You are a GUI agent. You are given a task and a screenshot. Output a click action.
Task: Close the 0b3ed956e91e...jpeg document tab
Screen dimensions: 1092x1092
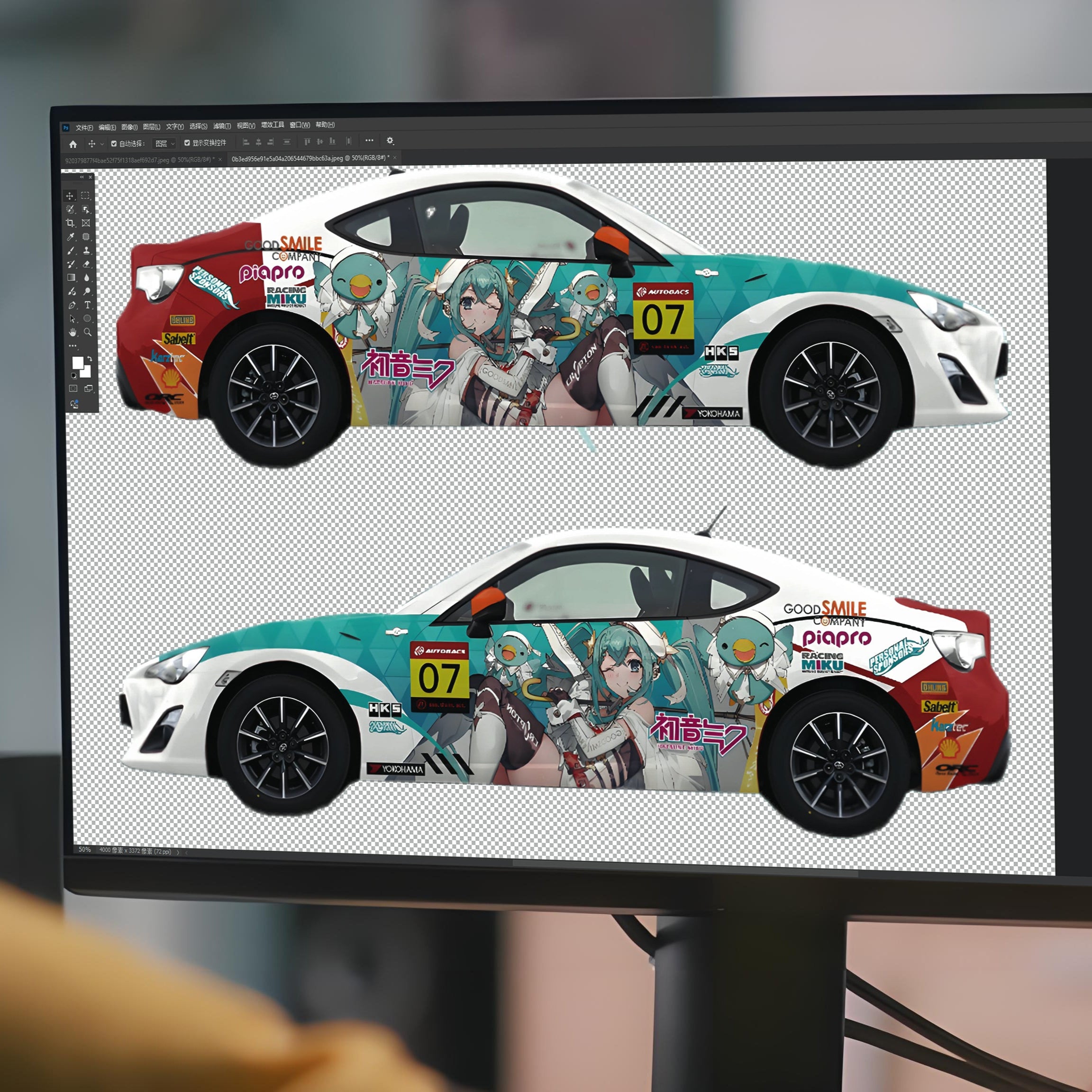tap(394, 158)
